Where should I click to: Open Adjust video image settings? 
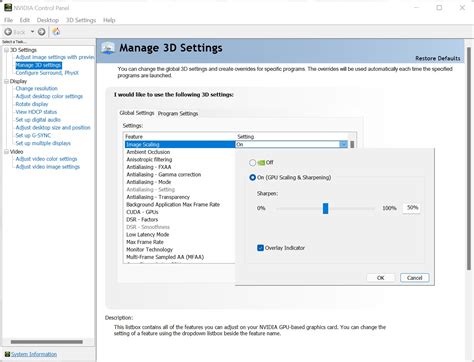(x=48, y=167)
